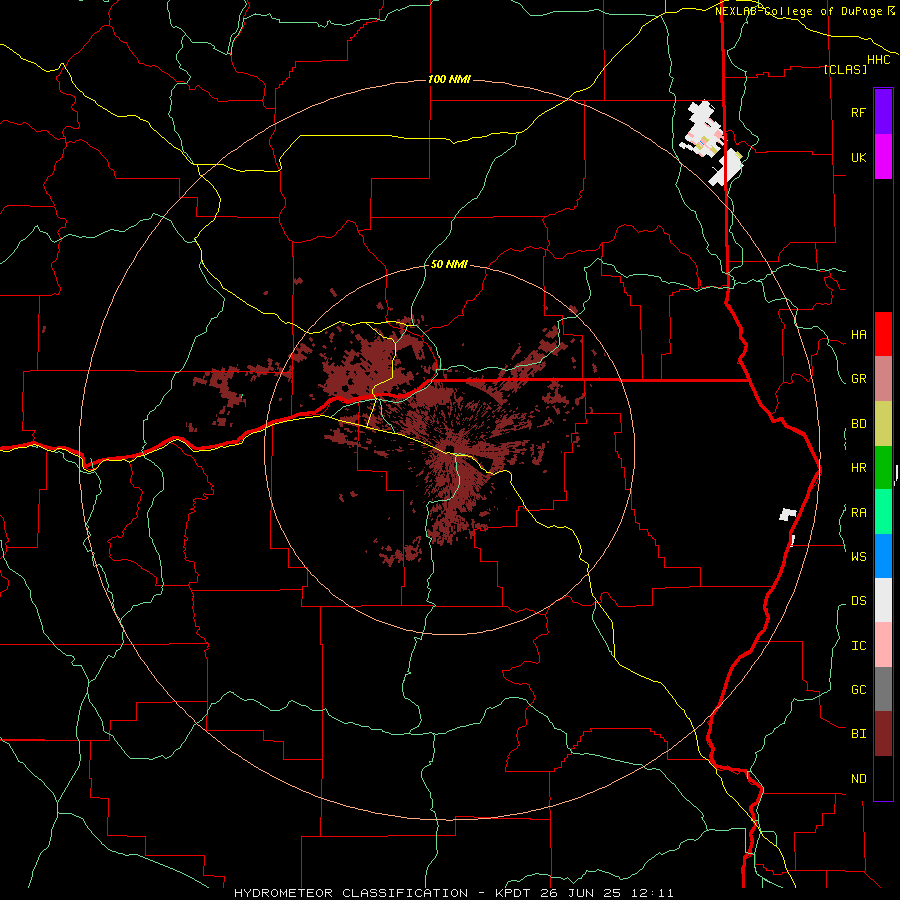Click the GC legend label
Screen dimensions: 900x900
click(858, 689)
